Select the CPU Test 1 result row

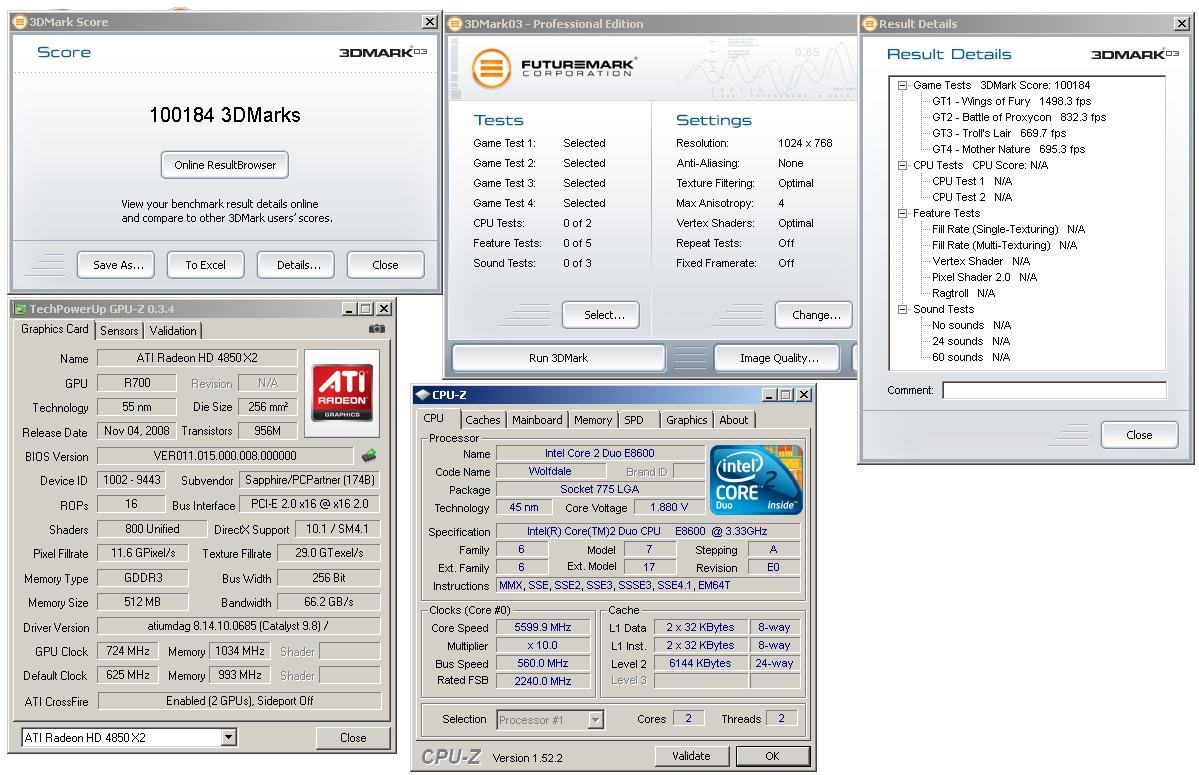click(971, 182)
